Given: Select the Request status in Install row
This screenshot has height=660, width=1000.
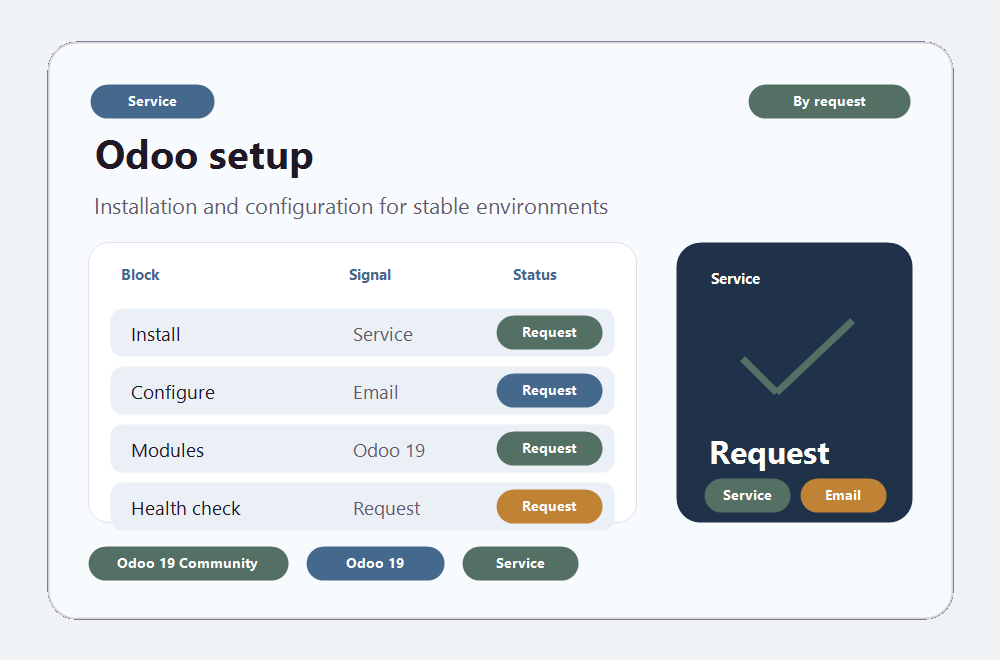Looking at the screenshot, I should click(x=549, y=332).
